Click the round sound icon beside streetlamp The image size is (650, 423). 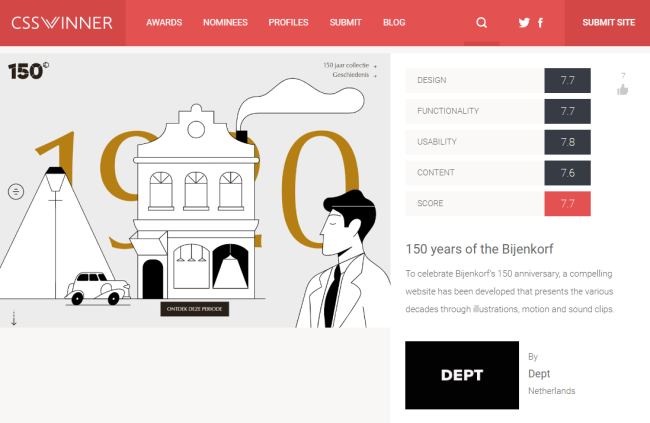point(16,191)
